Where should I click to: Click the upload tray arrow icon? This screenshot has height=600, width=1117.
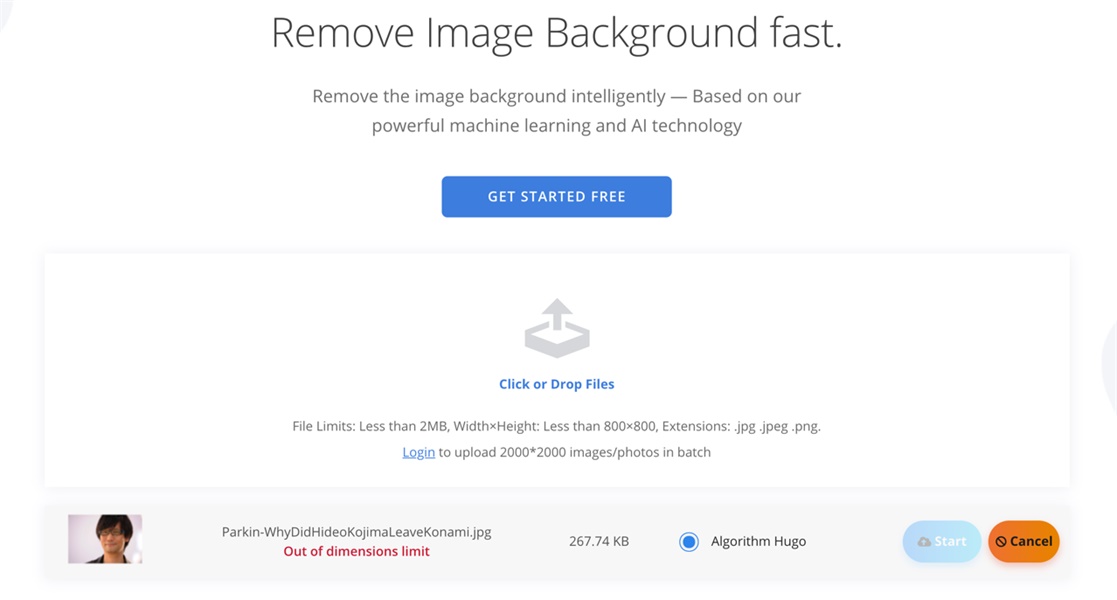tap(557, 328)
